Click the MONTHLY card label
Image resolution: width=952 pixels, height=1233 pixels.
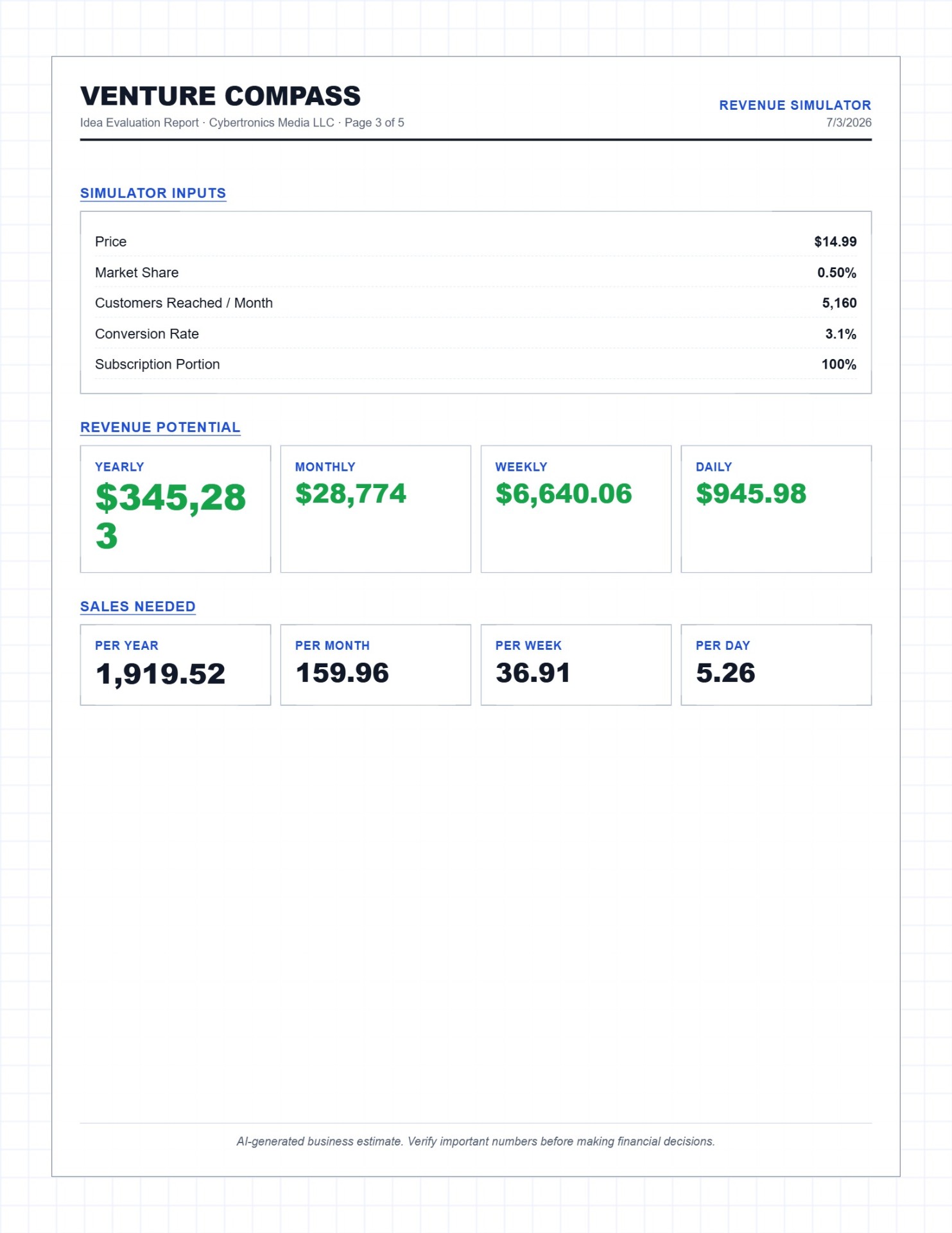tap(325, 468)
